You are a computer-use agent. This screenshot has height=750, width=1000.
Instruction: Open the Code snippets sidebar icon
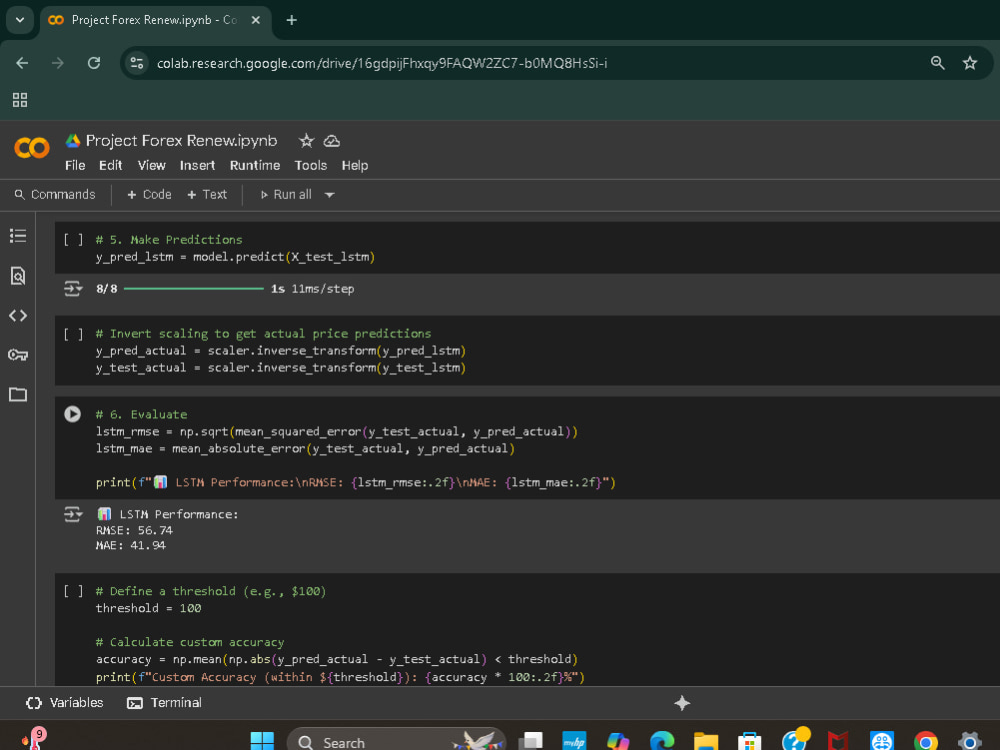click(x=18, y=315)
